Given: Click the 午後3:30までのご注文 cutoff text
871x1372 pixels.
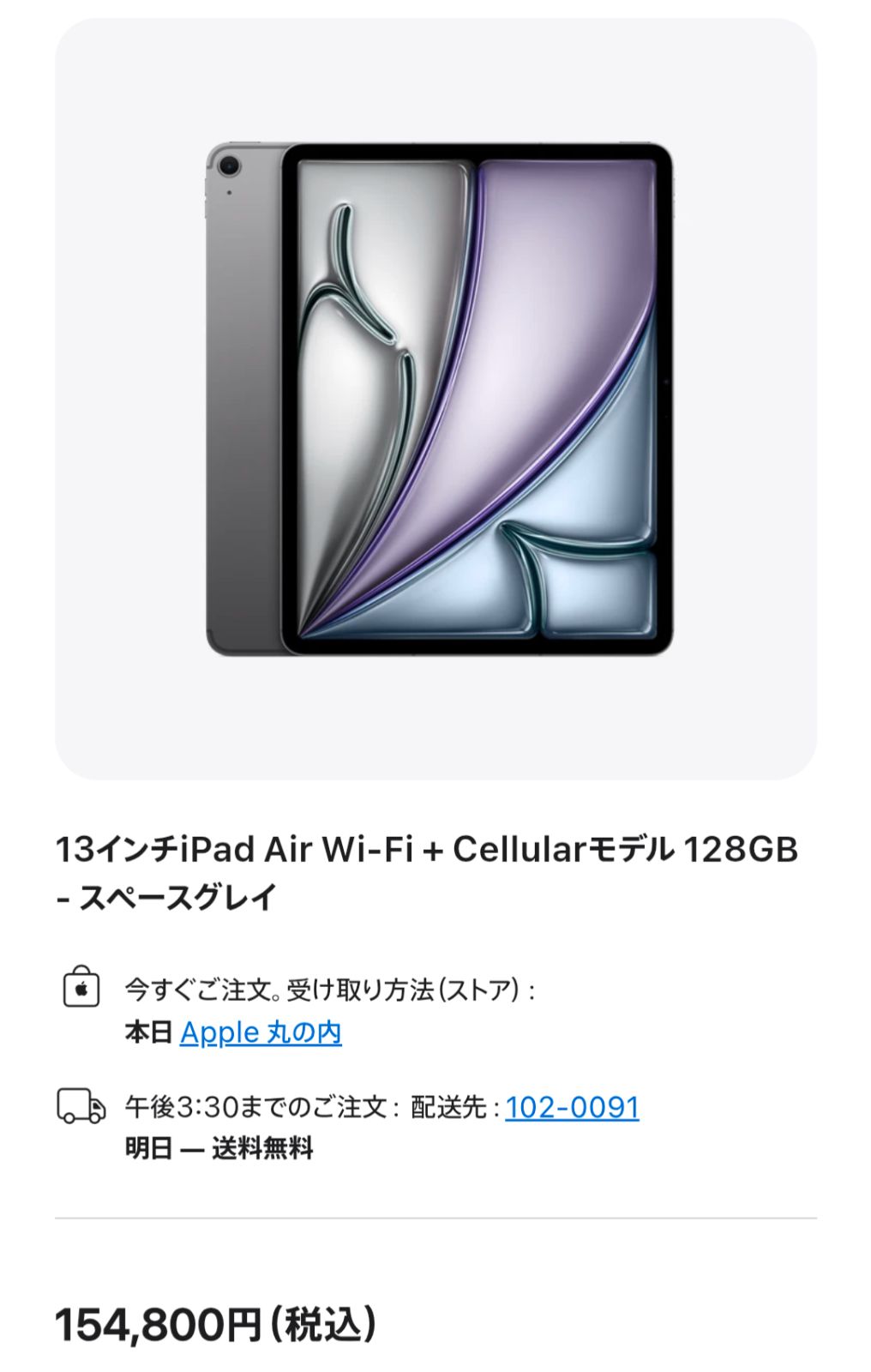Looking at the screenshot, I should (261, 1107).
